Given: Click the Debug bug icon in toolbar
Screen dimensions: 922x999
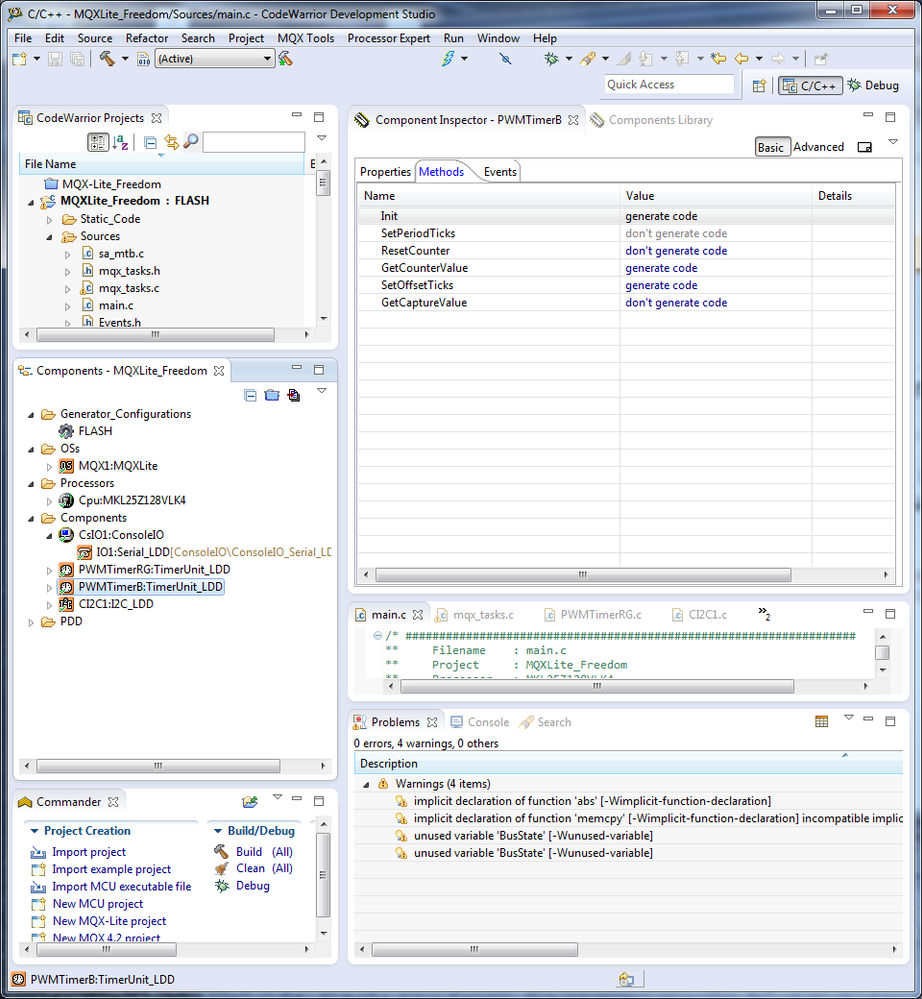Looking at the screenshot, I should (x=551, y=59).
